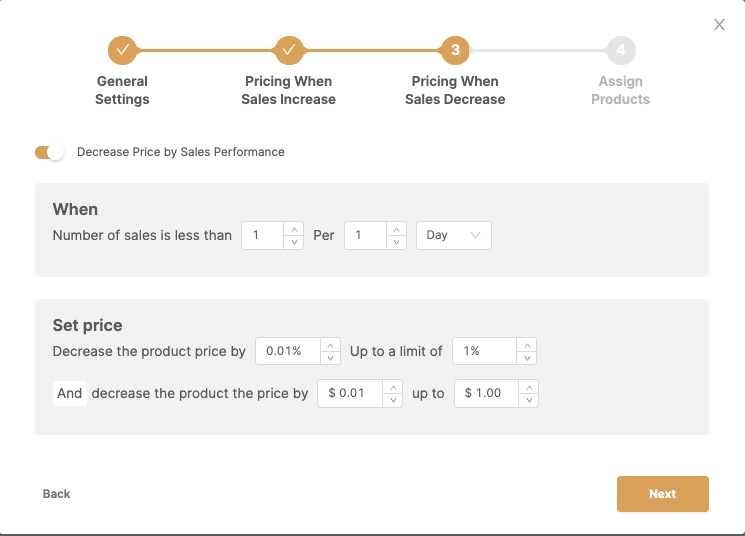Go Back to the previous step
Image resolution: width=745 pixels, height=536 pixels.
(x=57, y=494)
